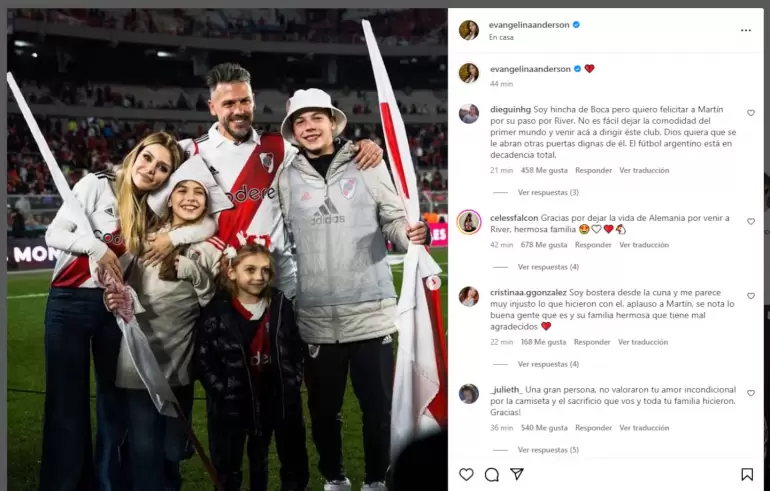Like dieguinhg's comment

751,113
